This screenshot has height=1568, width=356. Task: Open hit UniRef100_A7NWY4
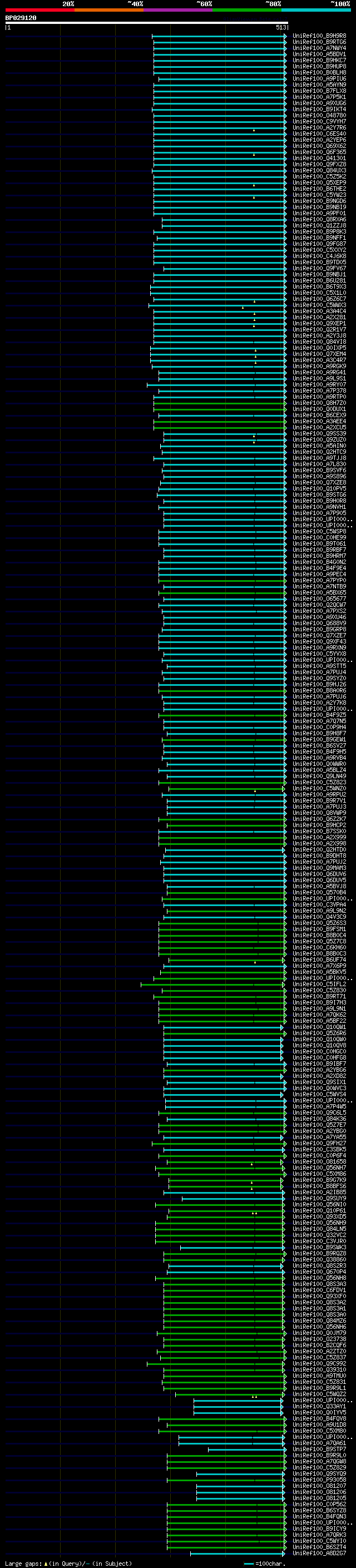click(319, 48)
